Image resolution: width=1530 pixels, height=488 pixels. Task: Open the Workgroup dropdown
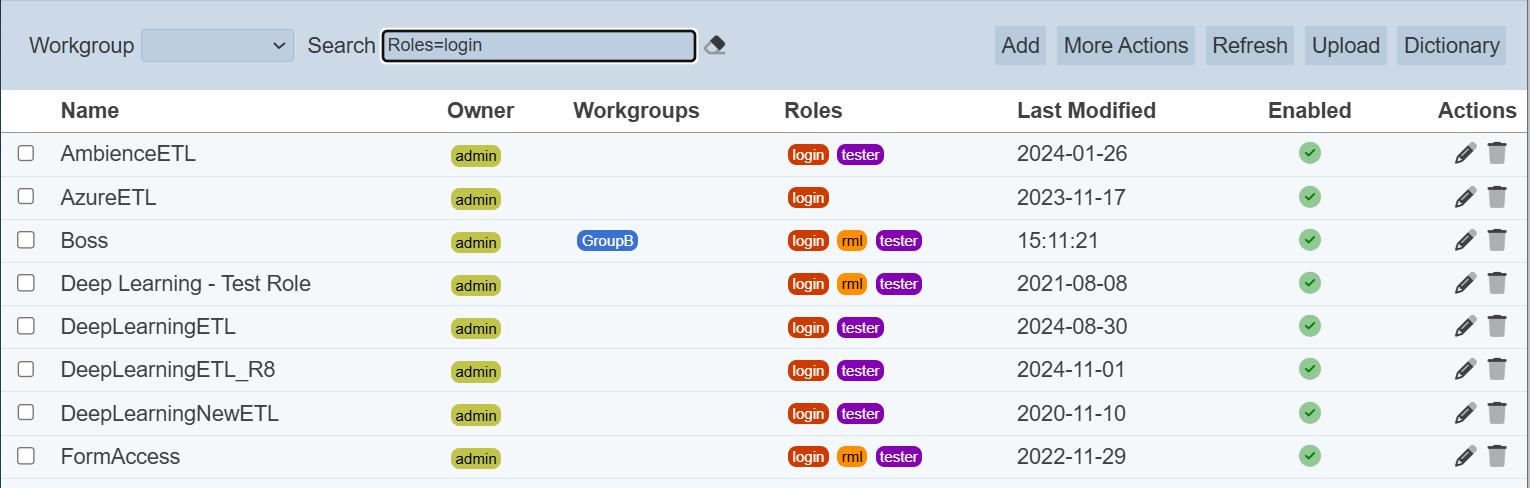coord(217,46)
